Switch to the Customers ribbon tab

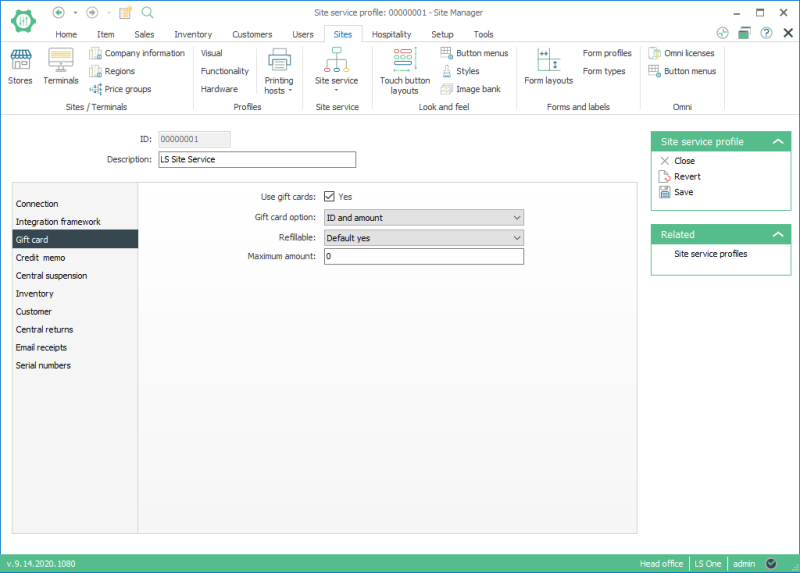[x=252, y=34]
